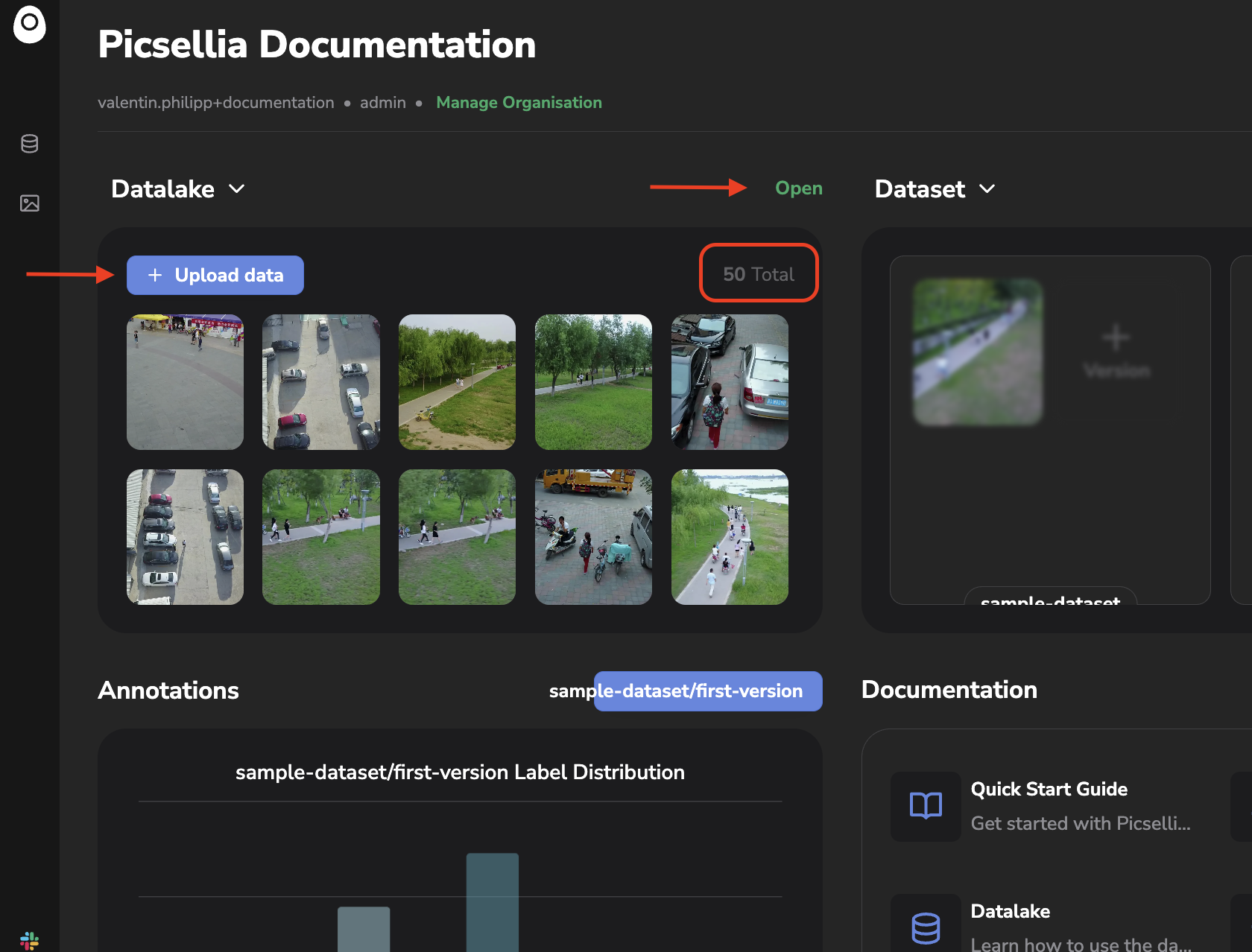Select the market plaza thumbnail
The image size is (1252, 952).
coord(185,382)
